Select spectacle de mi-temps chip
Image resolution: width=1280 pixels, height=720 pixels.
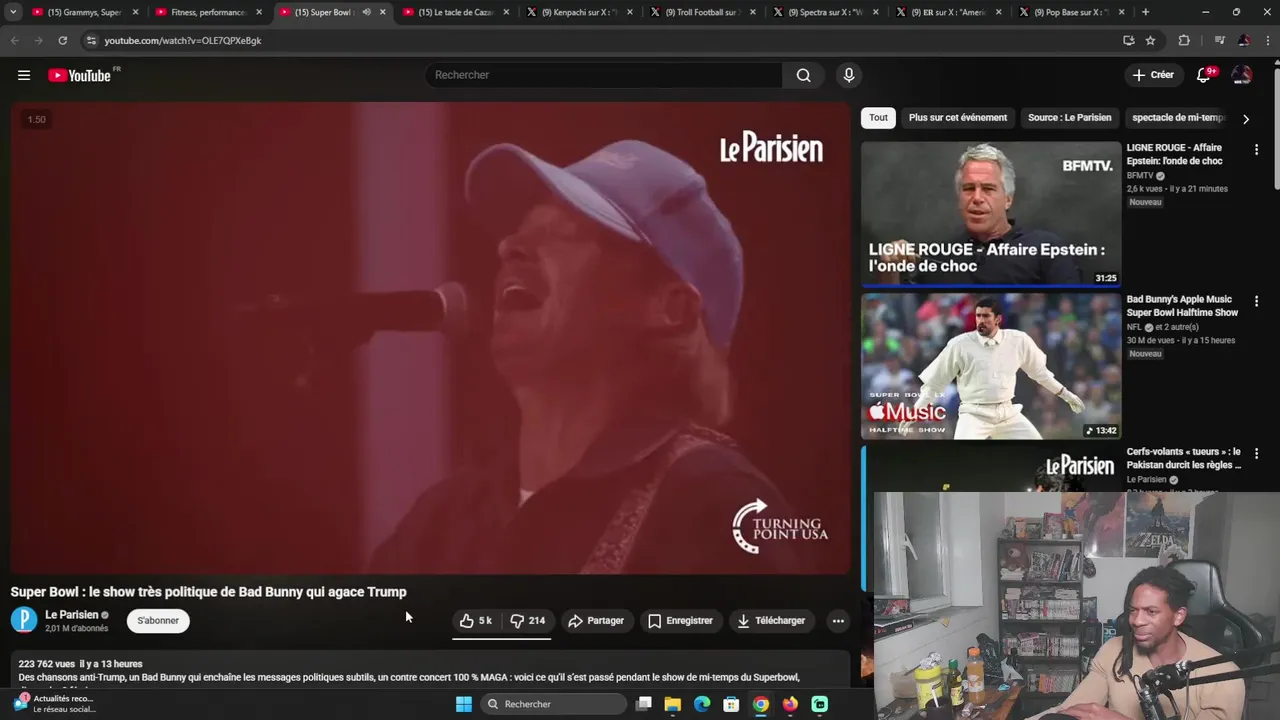(1178, 118)
